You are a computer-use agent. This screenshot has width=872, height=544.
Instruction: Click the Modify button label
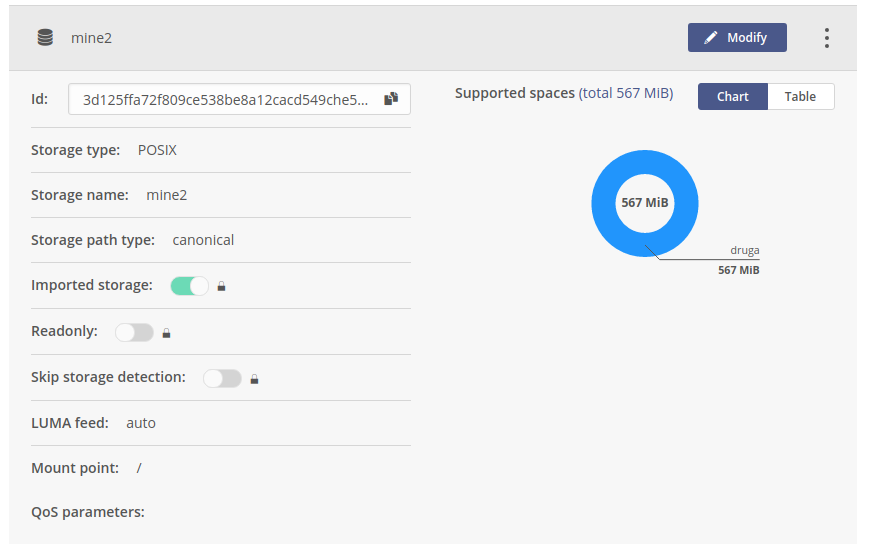tap(747, 38)
